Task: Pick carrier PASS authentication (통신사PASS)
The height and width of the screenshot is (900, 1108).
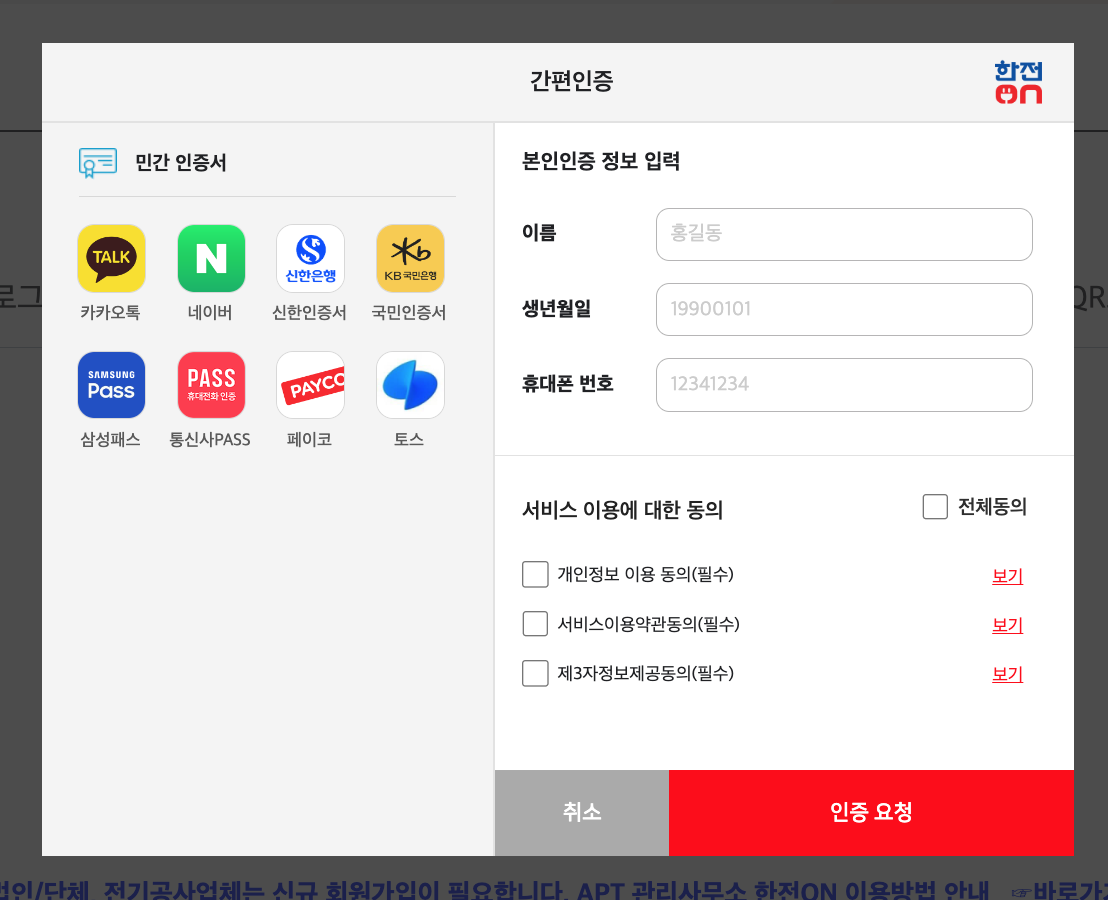Action: [x=211, y=385]
